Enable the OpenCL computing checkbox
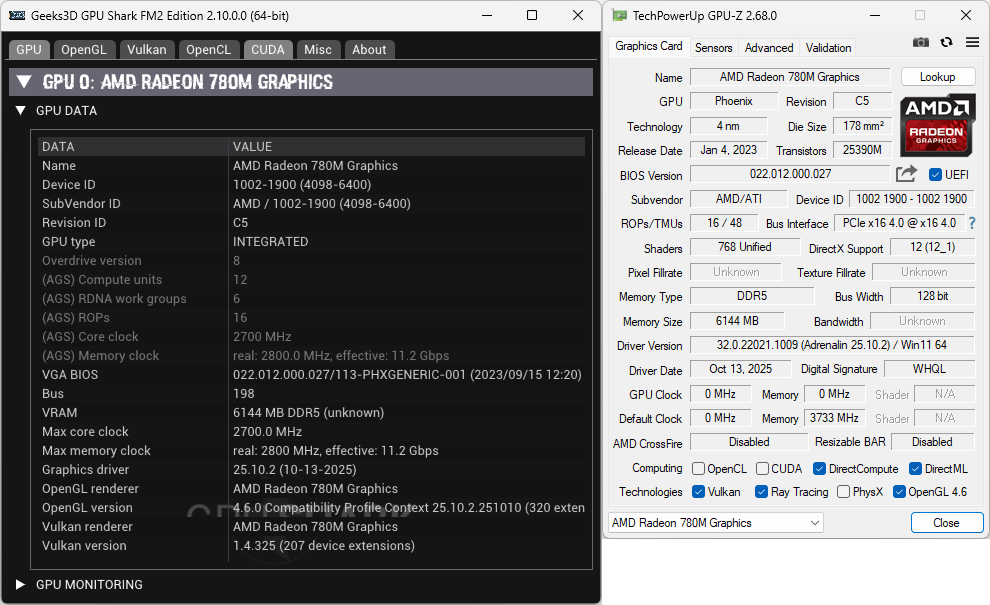This screenshot has height=605, width=990. [x=699, y=468]
